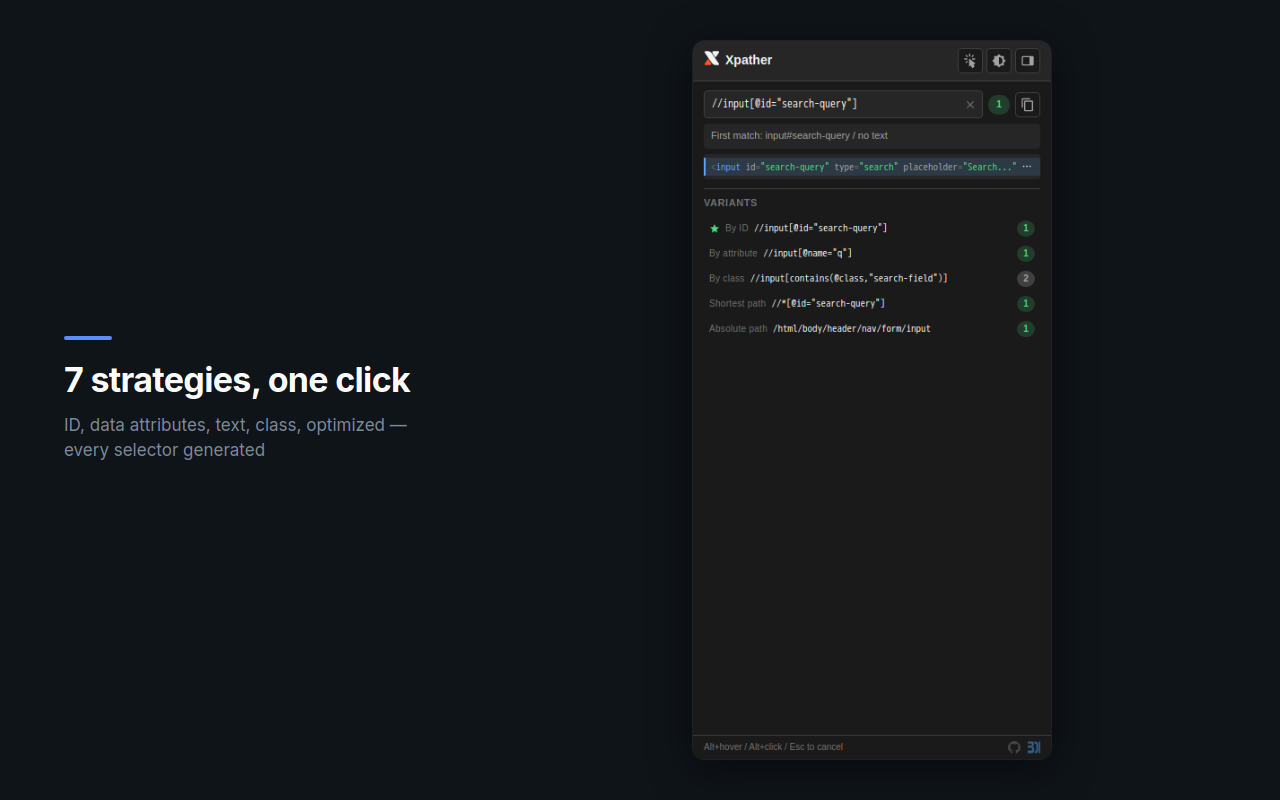The image size is (1280, 800).
Task: Click the Xpather brand mark in the footer
Action: click(x=1034, y=747)
